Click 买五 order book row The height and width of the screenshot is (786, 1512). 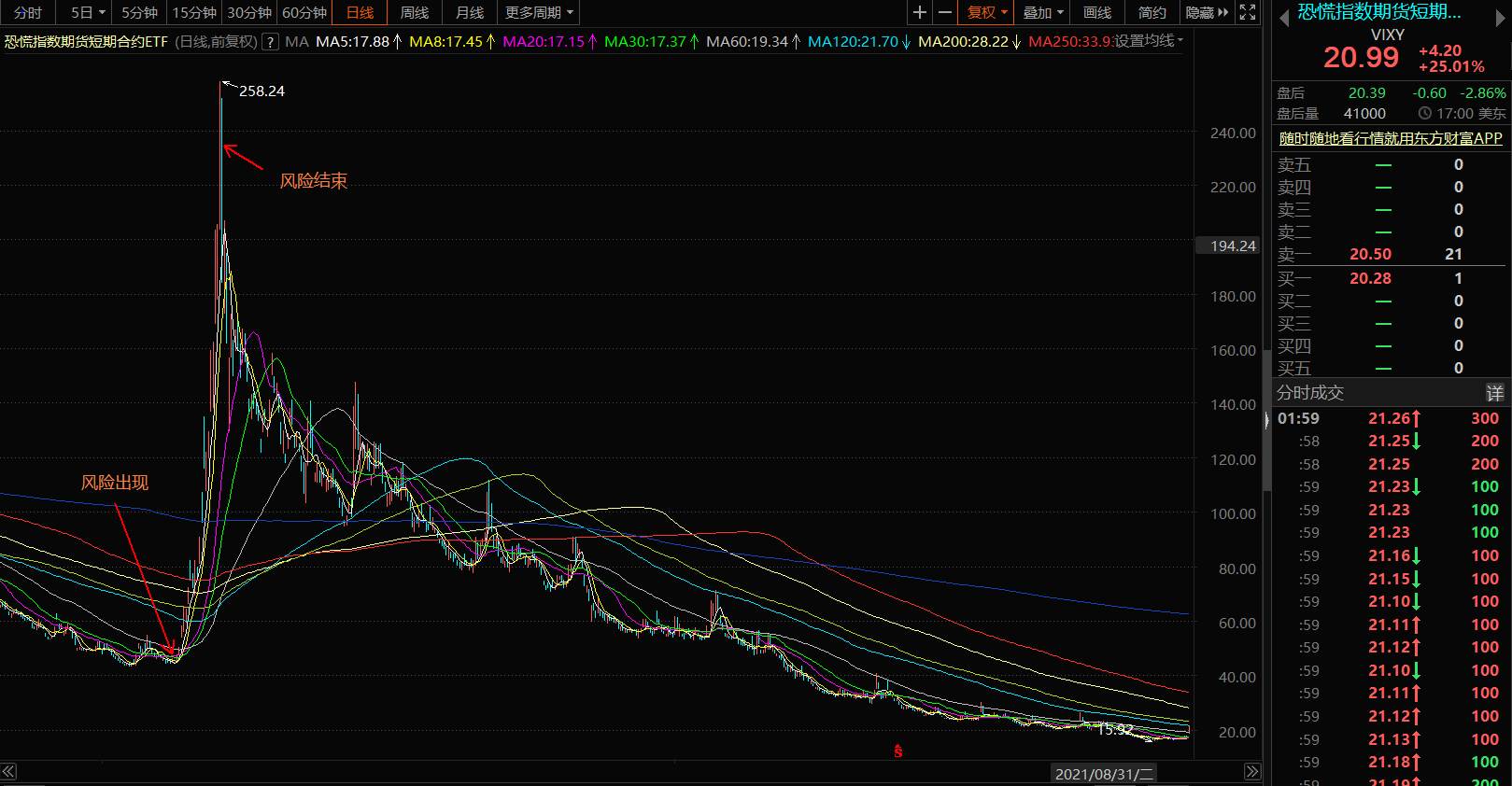(x=1390, y=368)
